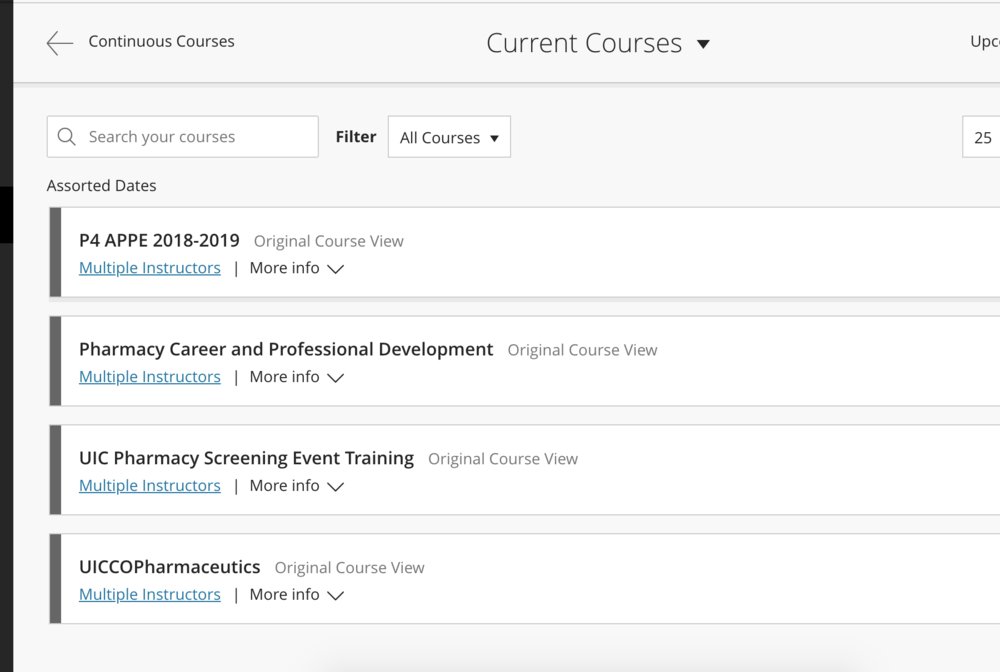
Task: Open Multiple Instructors for P4 APPE 2018-2019
Action: pos(150,268)
